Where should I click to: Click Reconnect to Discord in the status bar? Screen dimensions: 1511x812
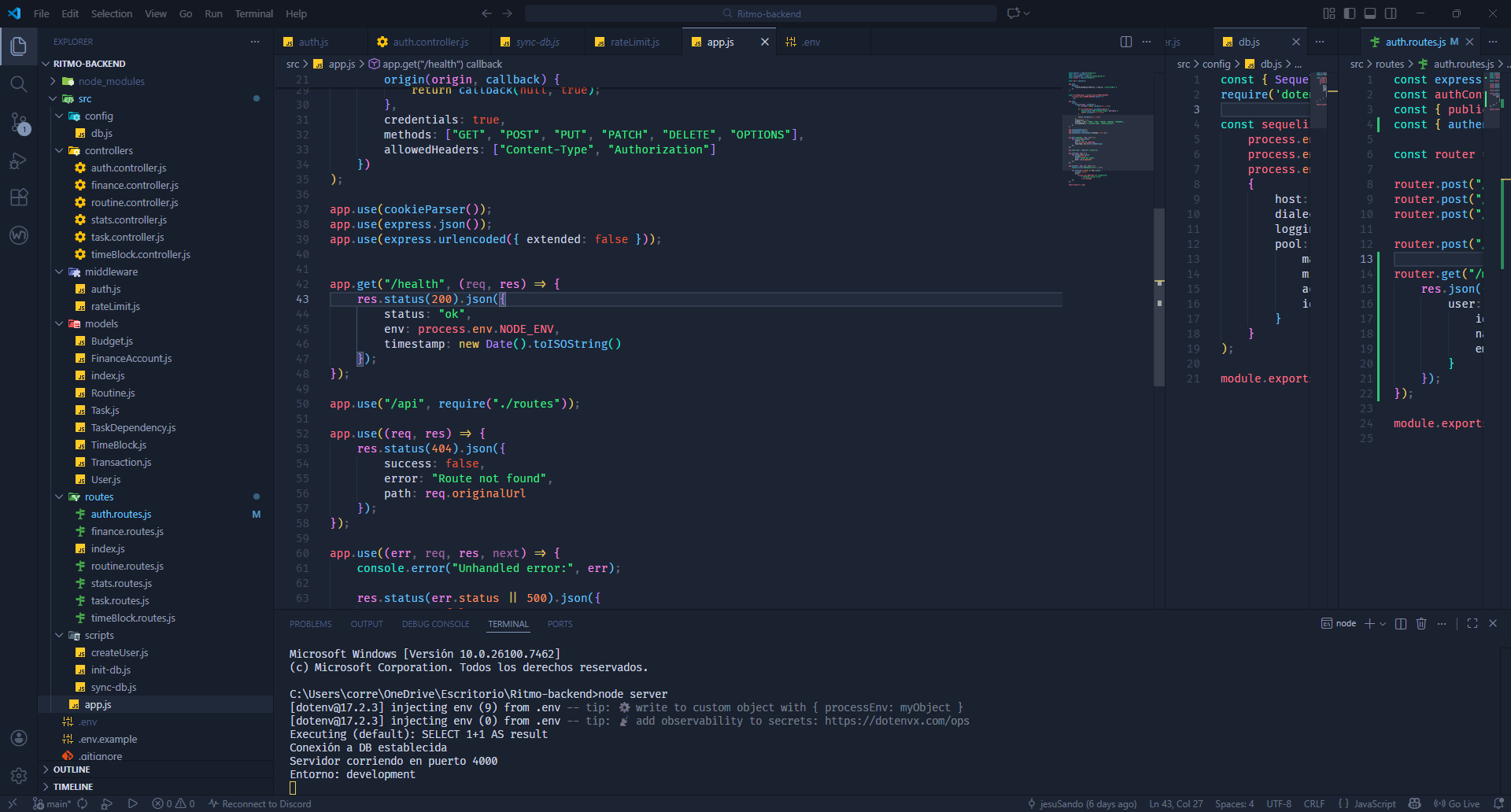click(260, 803)
